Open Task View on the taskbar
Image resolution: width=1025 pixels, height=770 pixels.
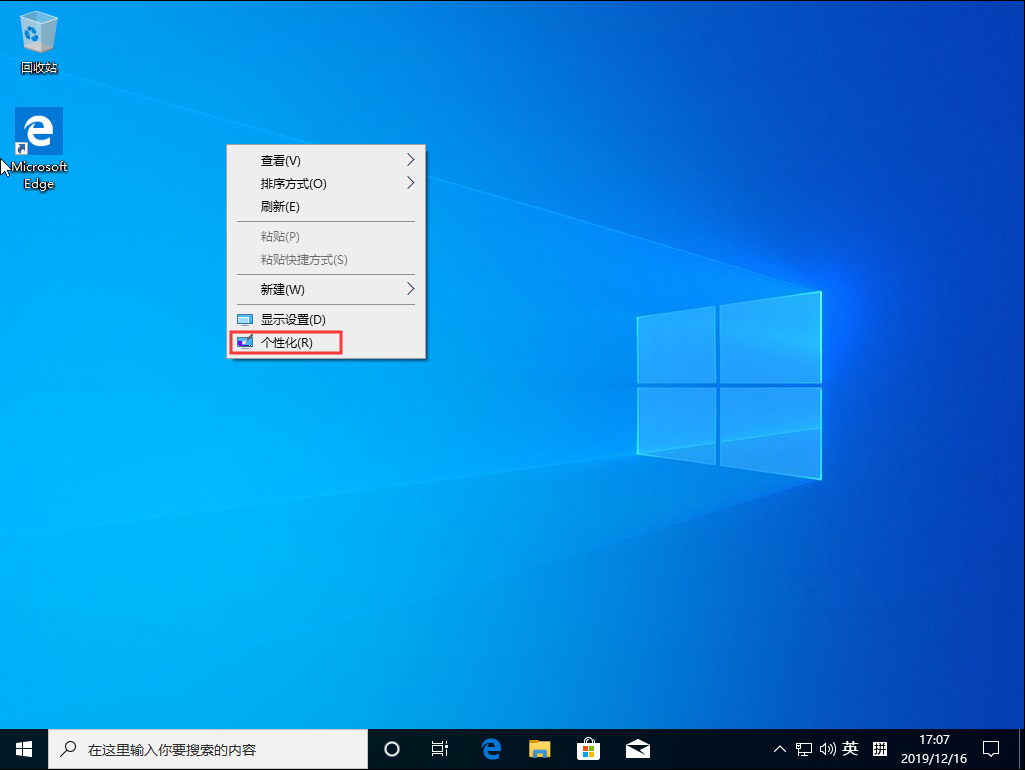pos(440,748)
